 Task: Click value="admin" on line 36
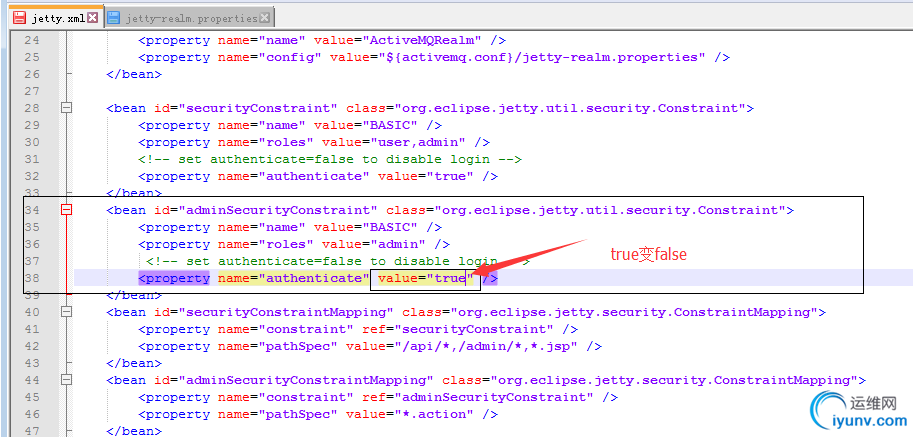coord(374,244)
